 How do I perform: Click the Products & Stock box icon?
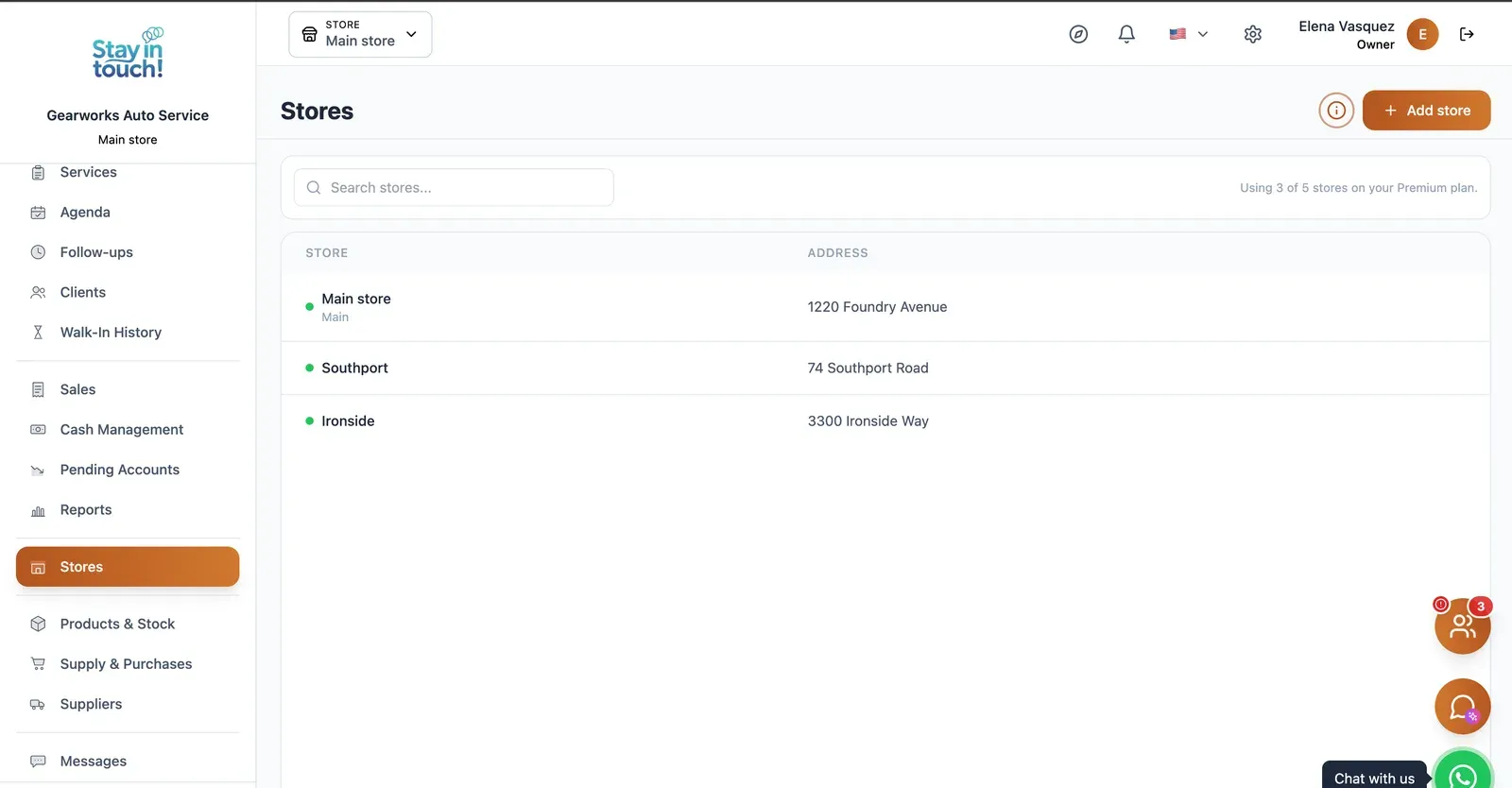pyautogui.click(x=38, y=625)
